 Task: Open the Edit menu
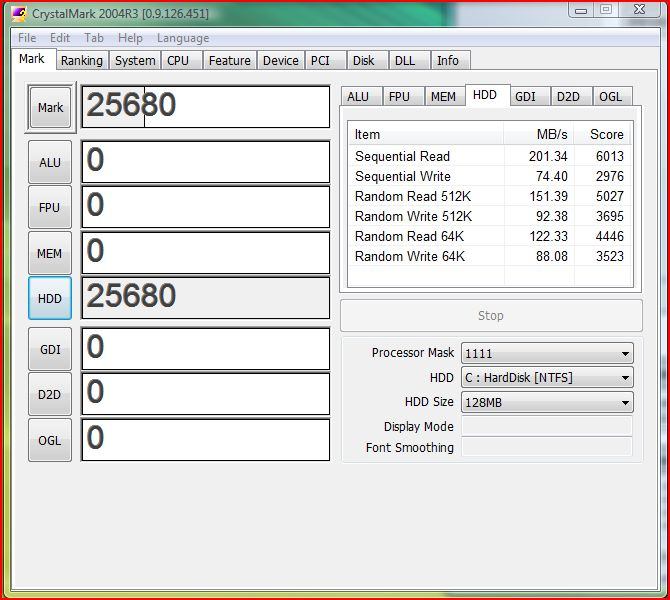(x=60, y=38)
